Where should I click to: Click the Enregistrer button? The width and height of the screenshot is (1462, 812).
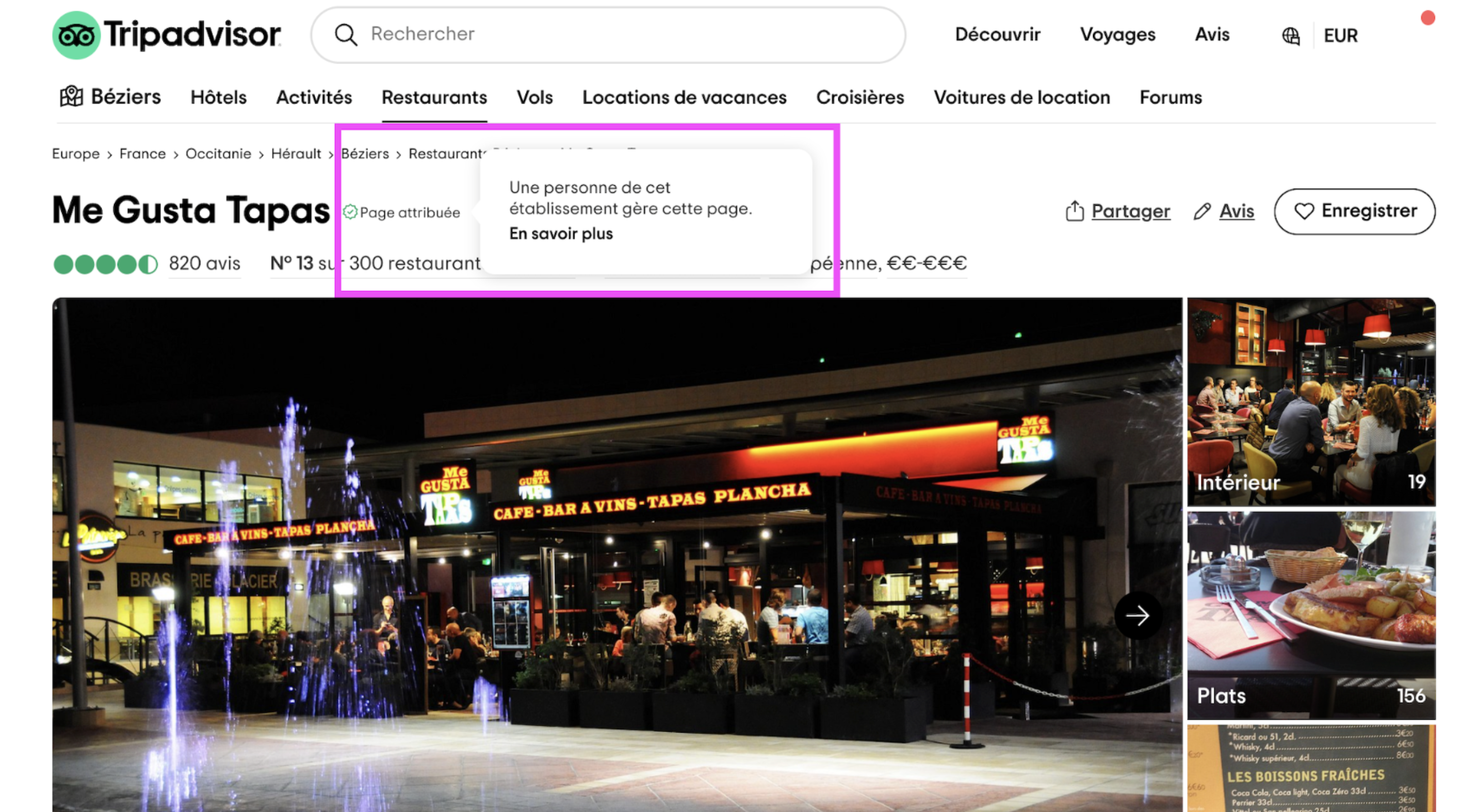(1355, 211)
